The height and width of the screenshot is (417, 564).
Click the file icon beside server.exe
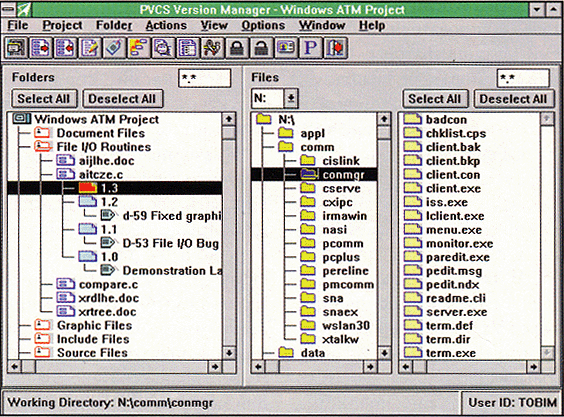click(413, 312)
